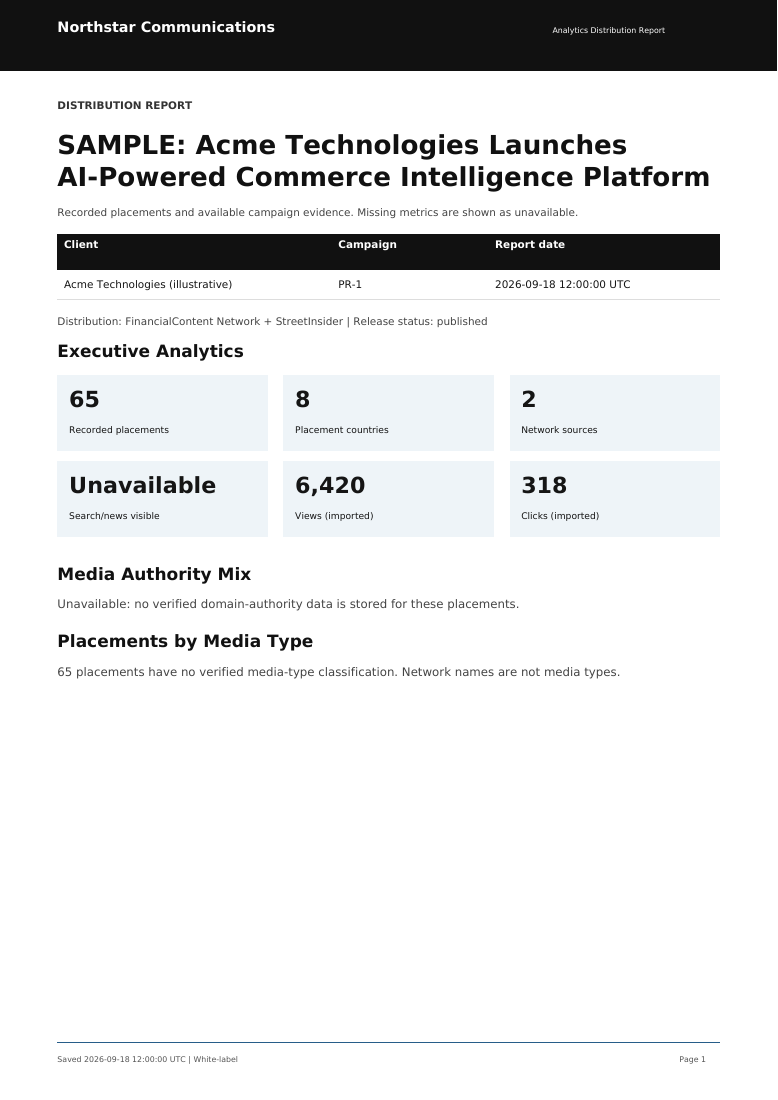This screenshot has height=1100, width=778.
Task: Click the 6,420 Views (imported) card
Action: coord(388,499)
